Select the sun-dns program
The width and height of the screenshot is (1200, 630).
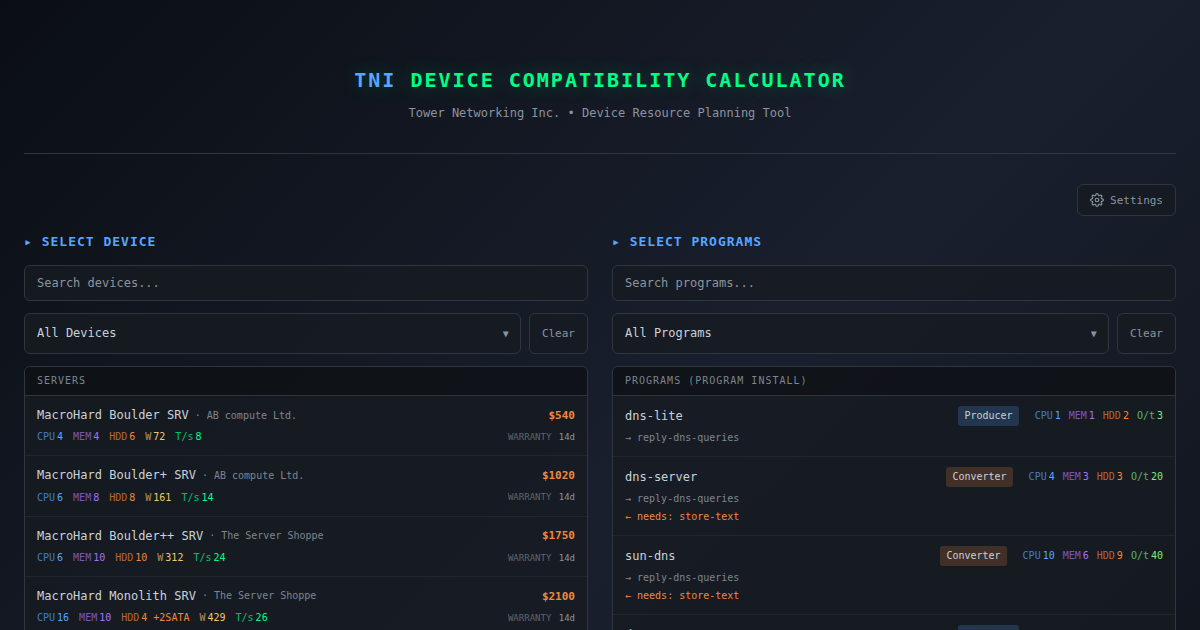[894, 575]
